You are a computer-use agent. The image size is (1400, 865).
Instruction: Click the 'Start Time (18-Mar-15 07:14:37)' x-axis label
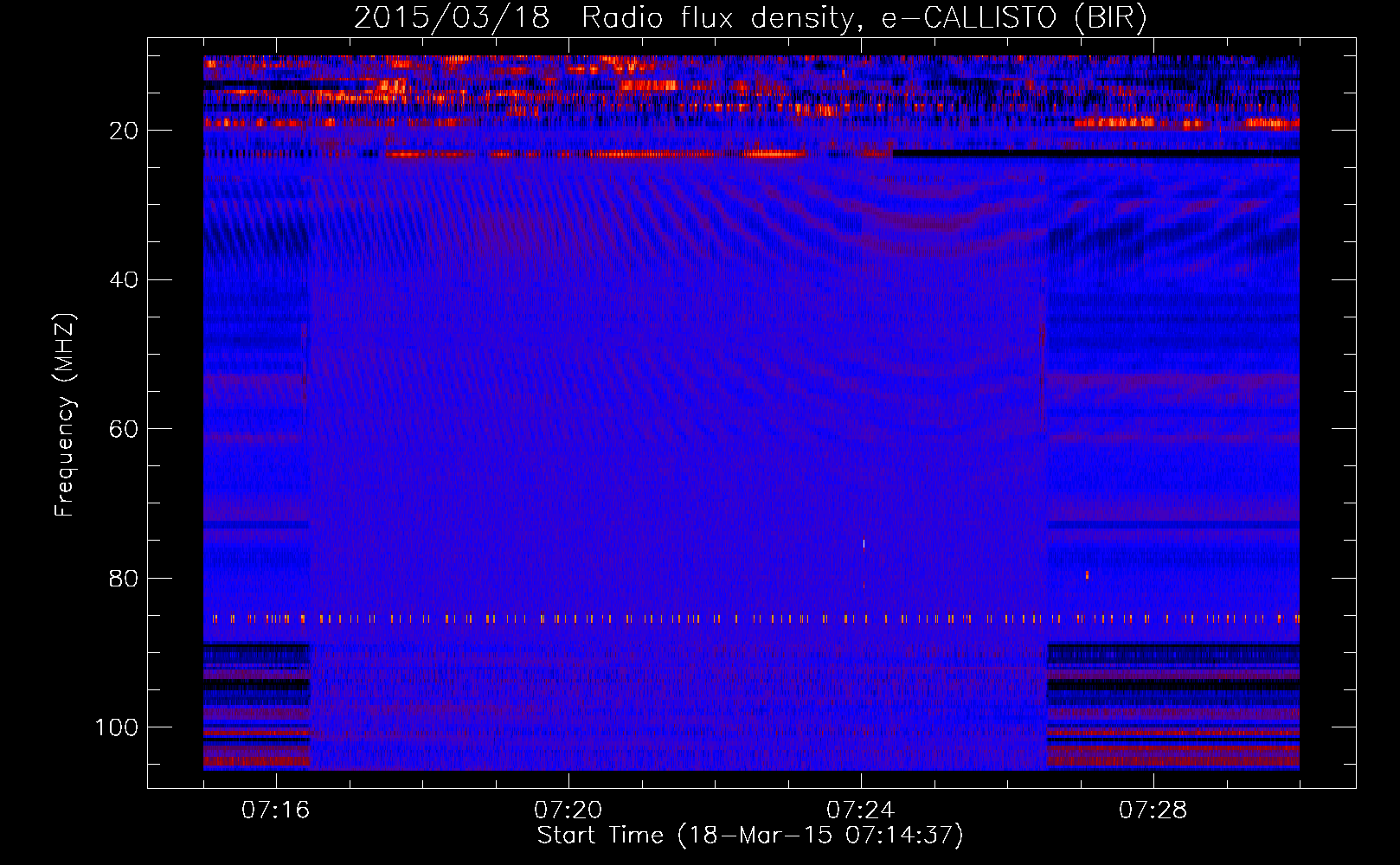point(750,836)
